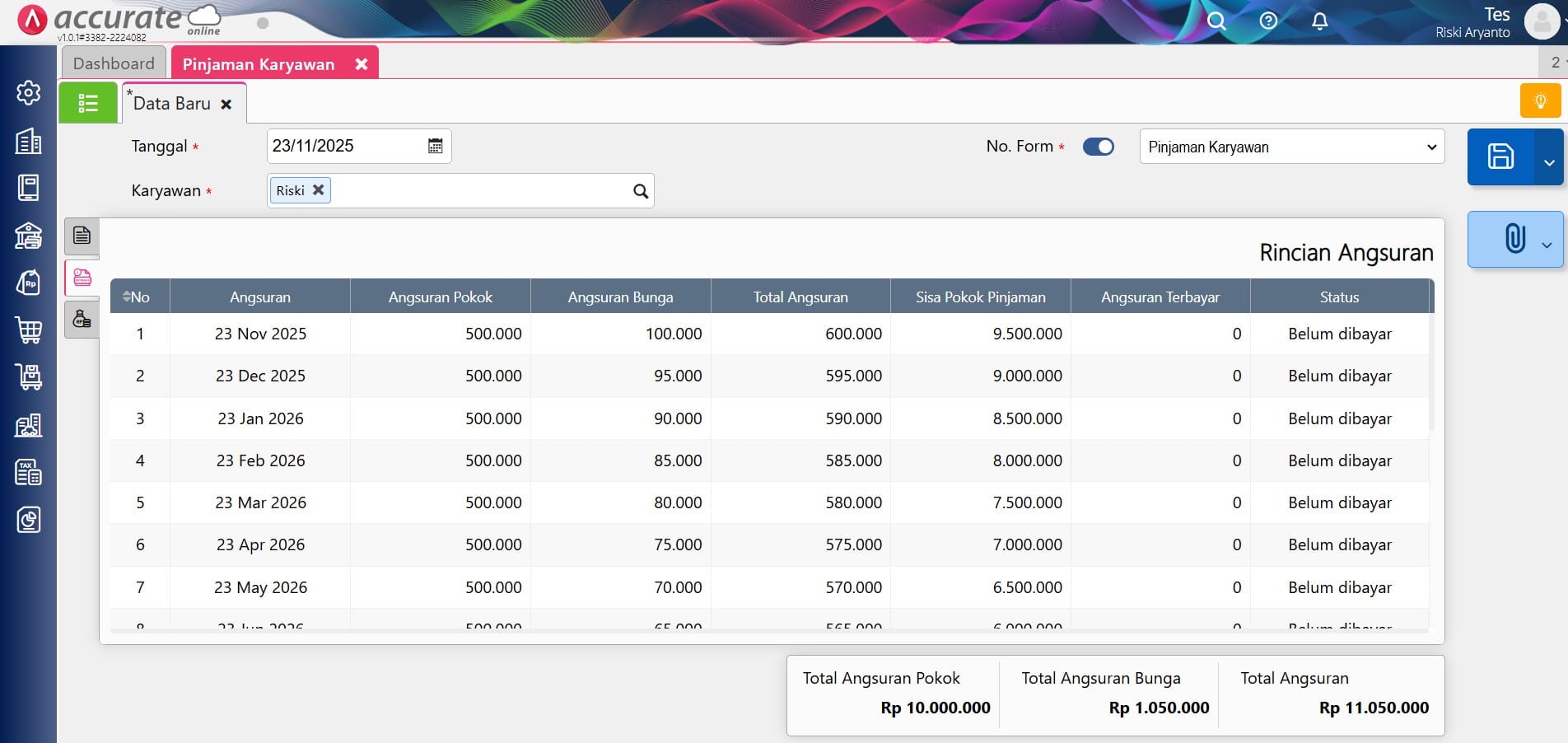This screenshot has height=743, width=1568.
Task: Open the Pinjaman Karyawan form type dropdown
Action: click(1291, 147)
